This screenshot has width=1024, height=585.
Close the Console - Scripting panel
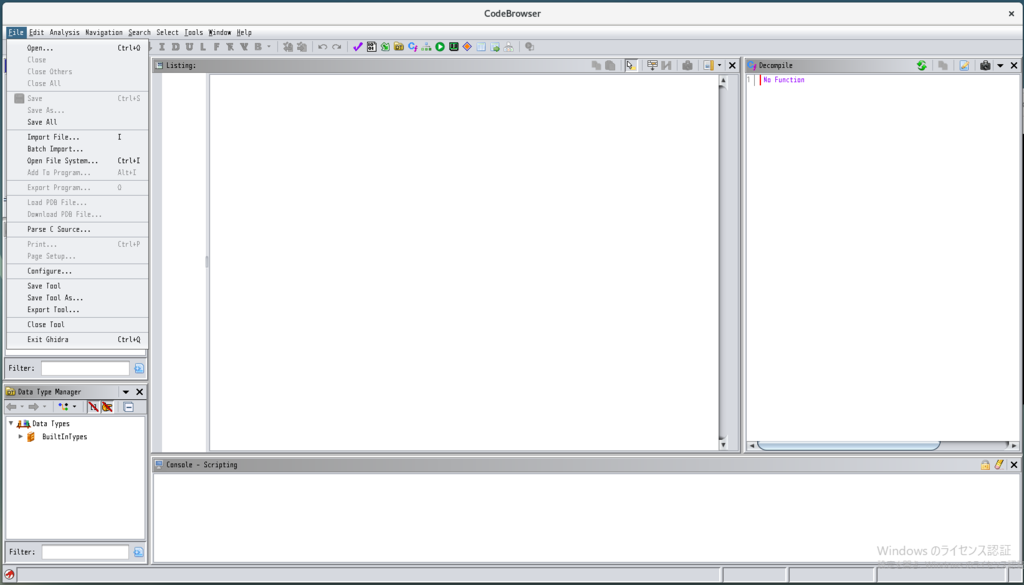pyautogui.click(x=1014, y=465)
